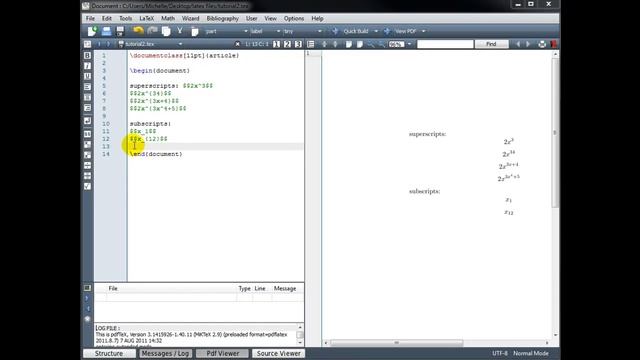Open the Edit menu
This screenshot has width=640, height=360.
pos(107,18)
